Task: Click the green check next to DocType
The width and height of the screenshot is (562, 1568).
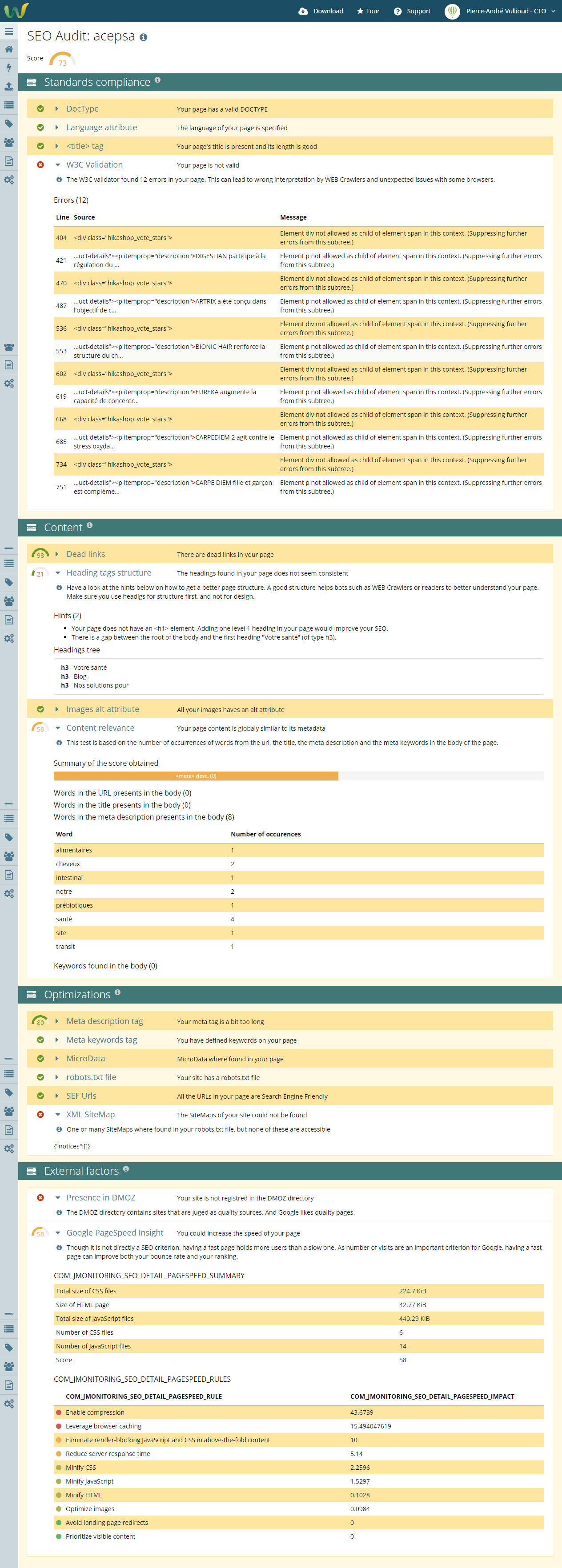Action: point(40,109)
